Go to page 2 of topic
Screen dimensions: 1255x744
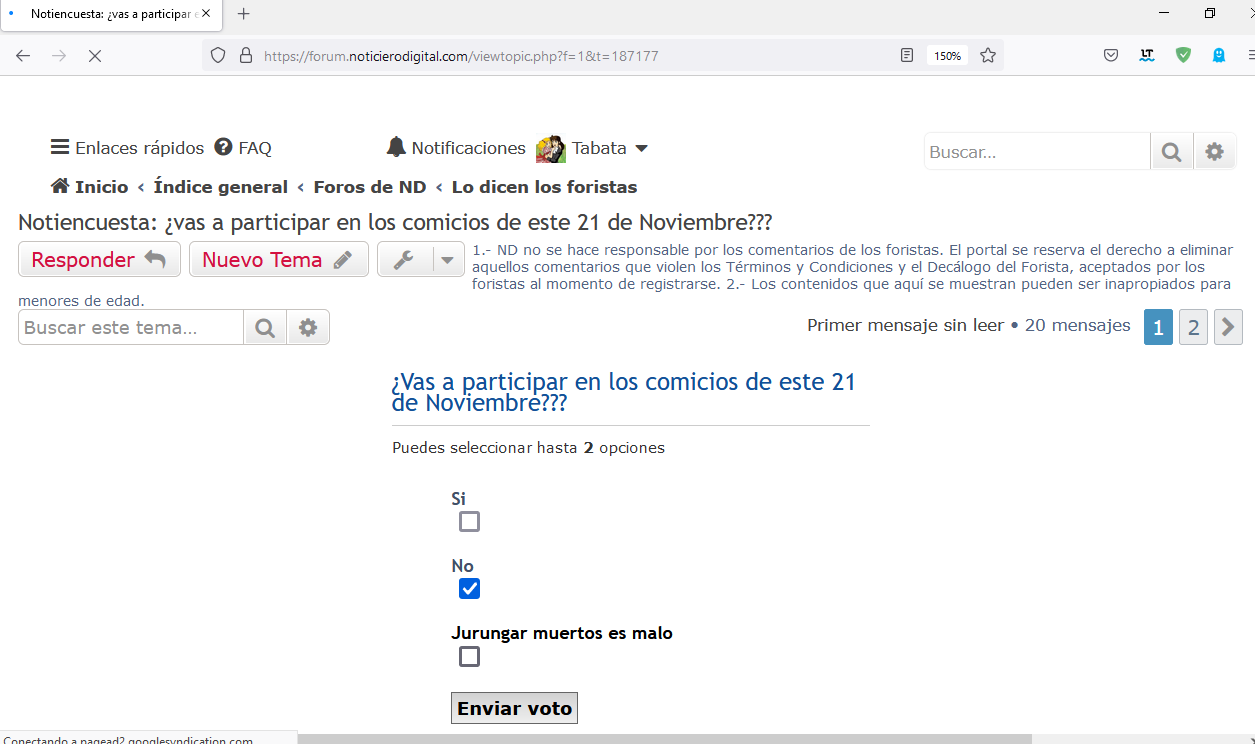pos(1193,327)
